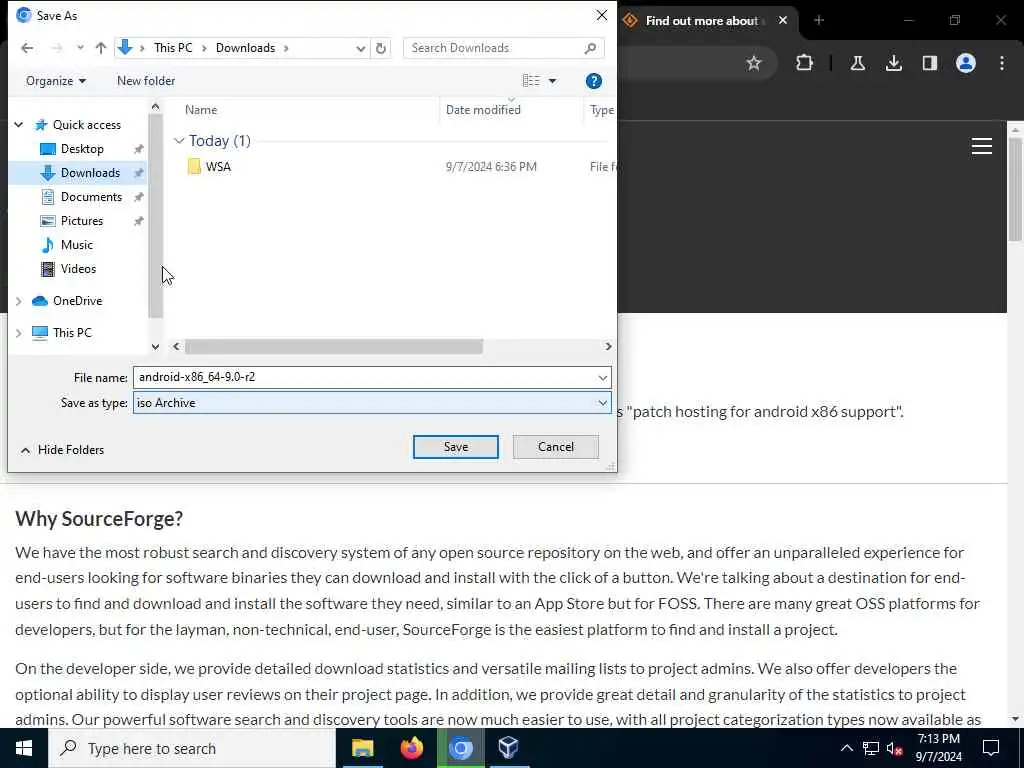The width and height of the screenshot is (1024, 768).
Task: Open the Save as type dropdown
Action: tap(372, 403)
